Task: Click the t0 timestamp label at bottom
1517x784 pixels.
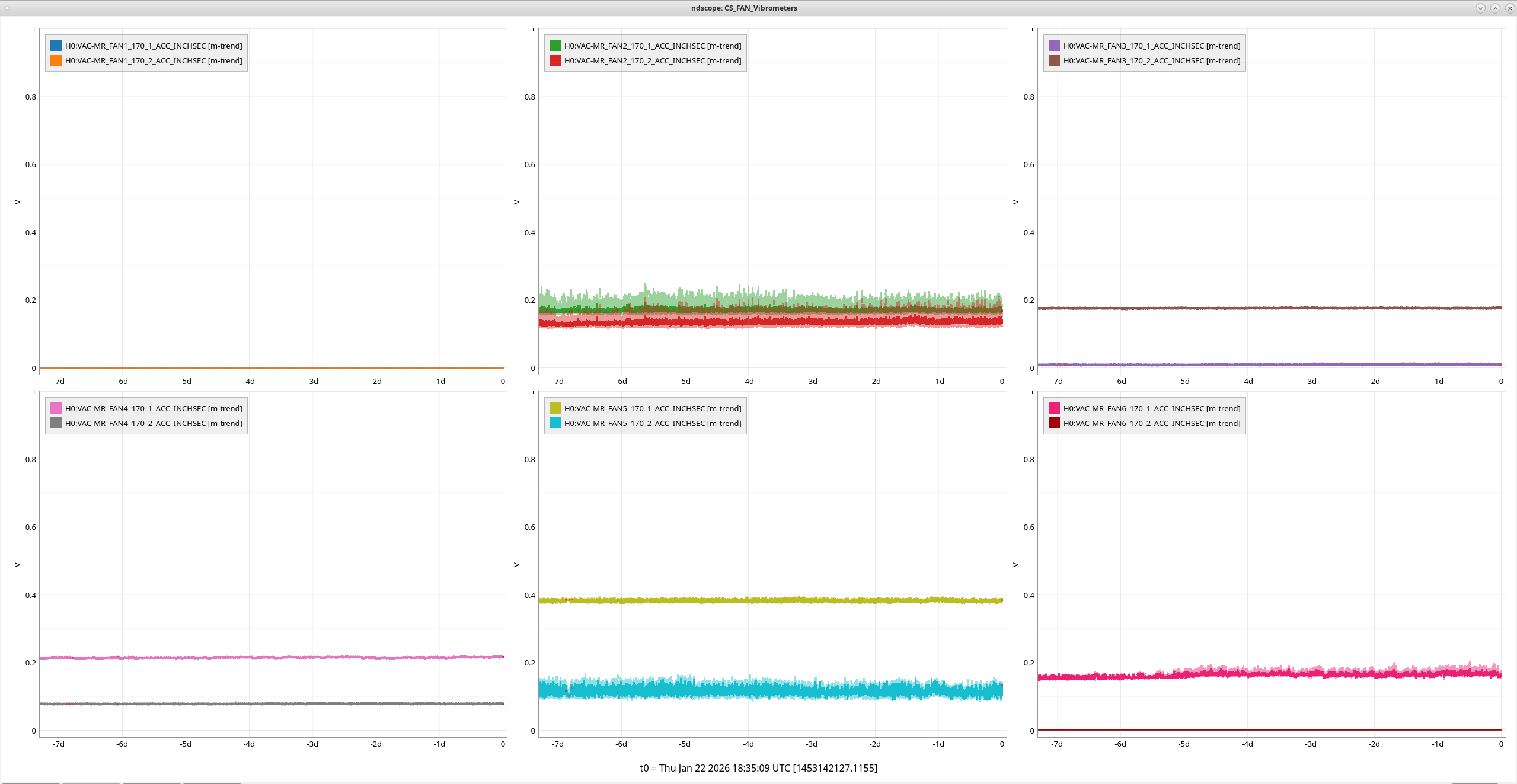Action: pyautogui.click(x=758, y=768)
